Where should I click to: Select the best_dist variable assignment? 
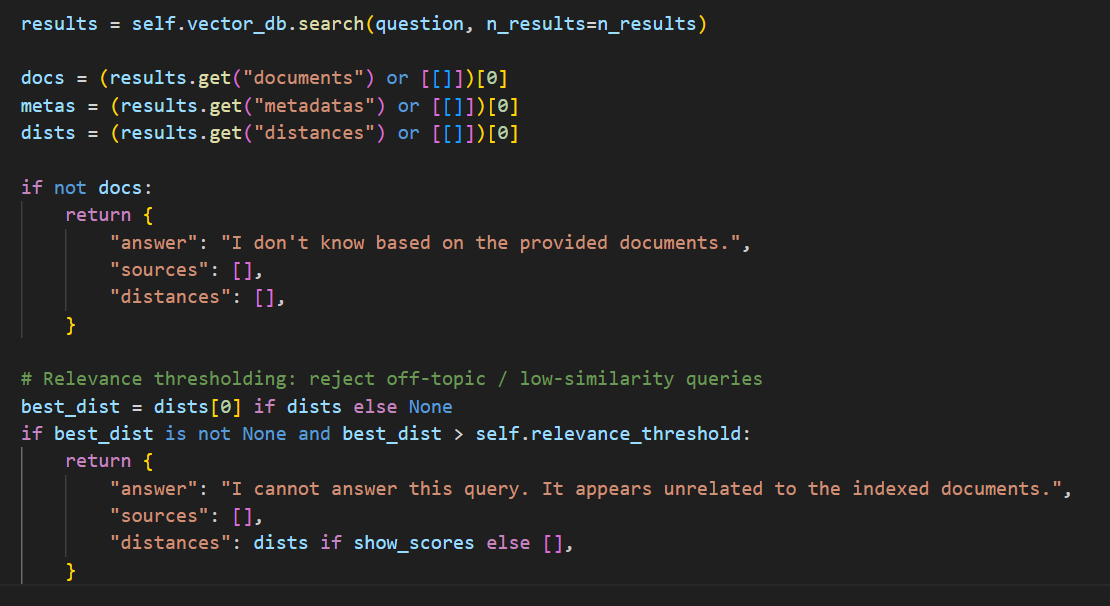[x=70, y=405]
